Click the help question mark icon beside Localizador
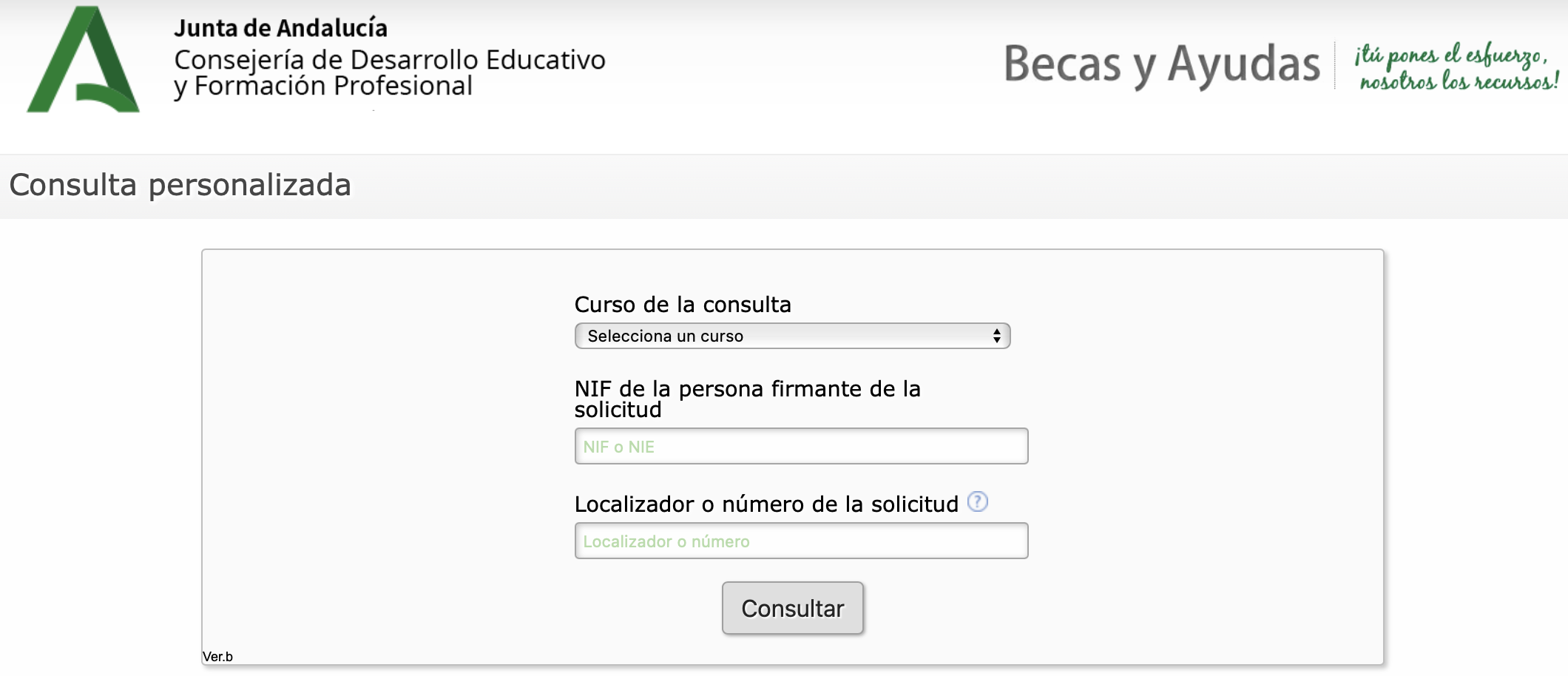This screenshot has width=1568, height=676. 977,501
